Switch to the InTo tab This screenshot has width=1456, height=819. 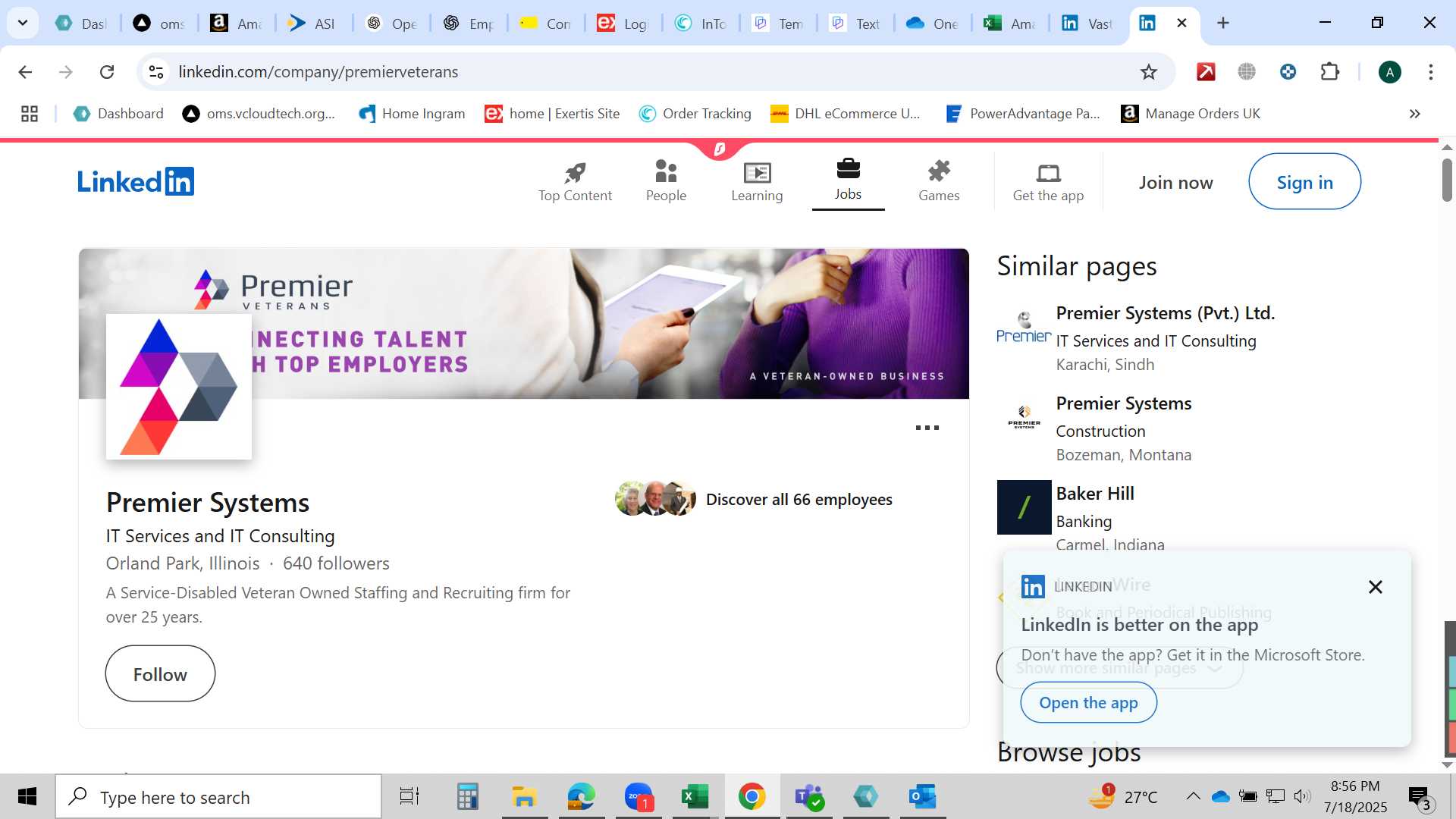tap(700, 23)
